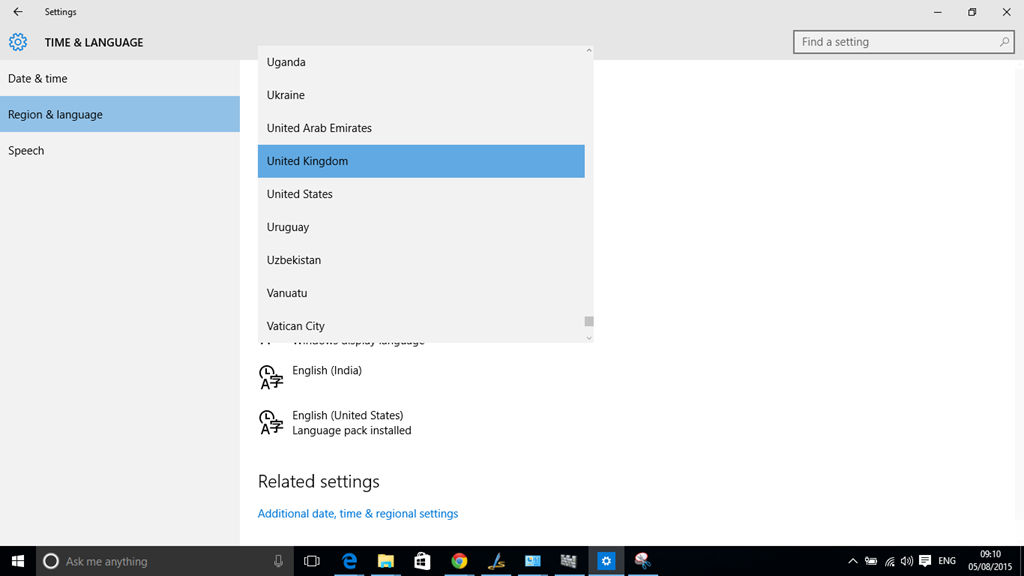Launch Microsoft Edge from the taskbar

349,561
